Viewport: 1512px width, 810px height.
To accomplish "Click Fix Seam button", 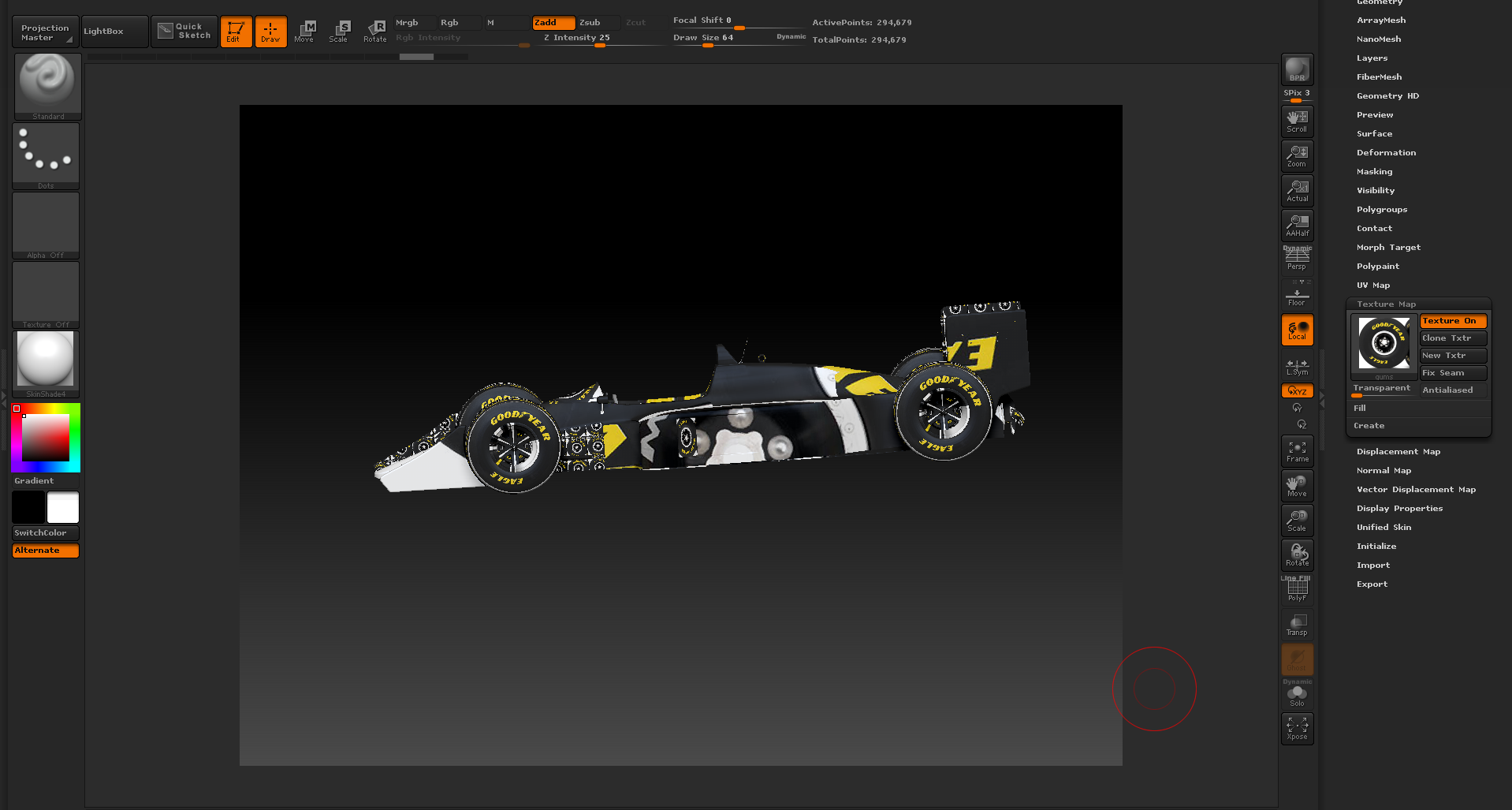I will tap(1454, 373).
